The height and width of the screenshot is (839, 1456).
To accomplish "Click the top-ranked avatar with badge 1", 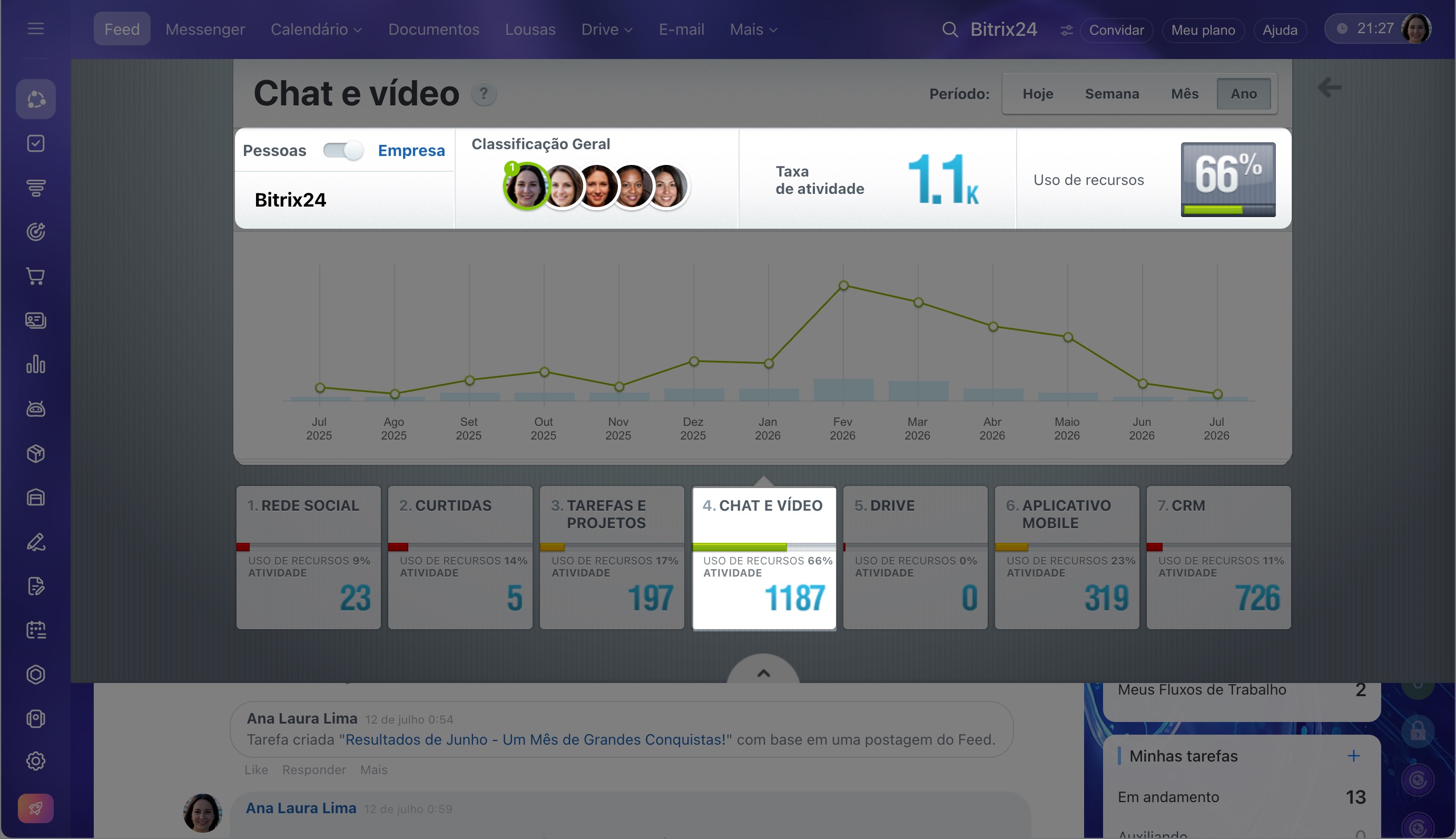I will 526,186.
